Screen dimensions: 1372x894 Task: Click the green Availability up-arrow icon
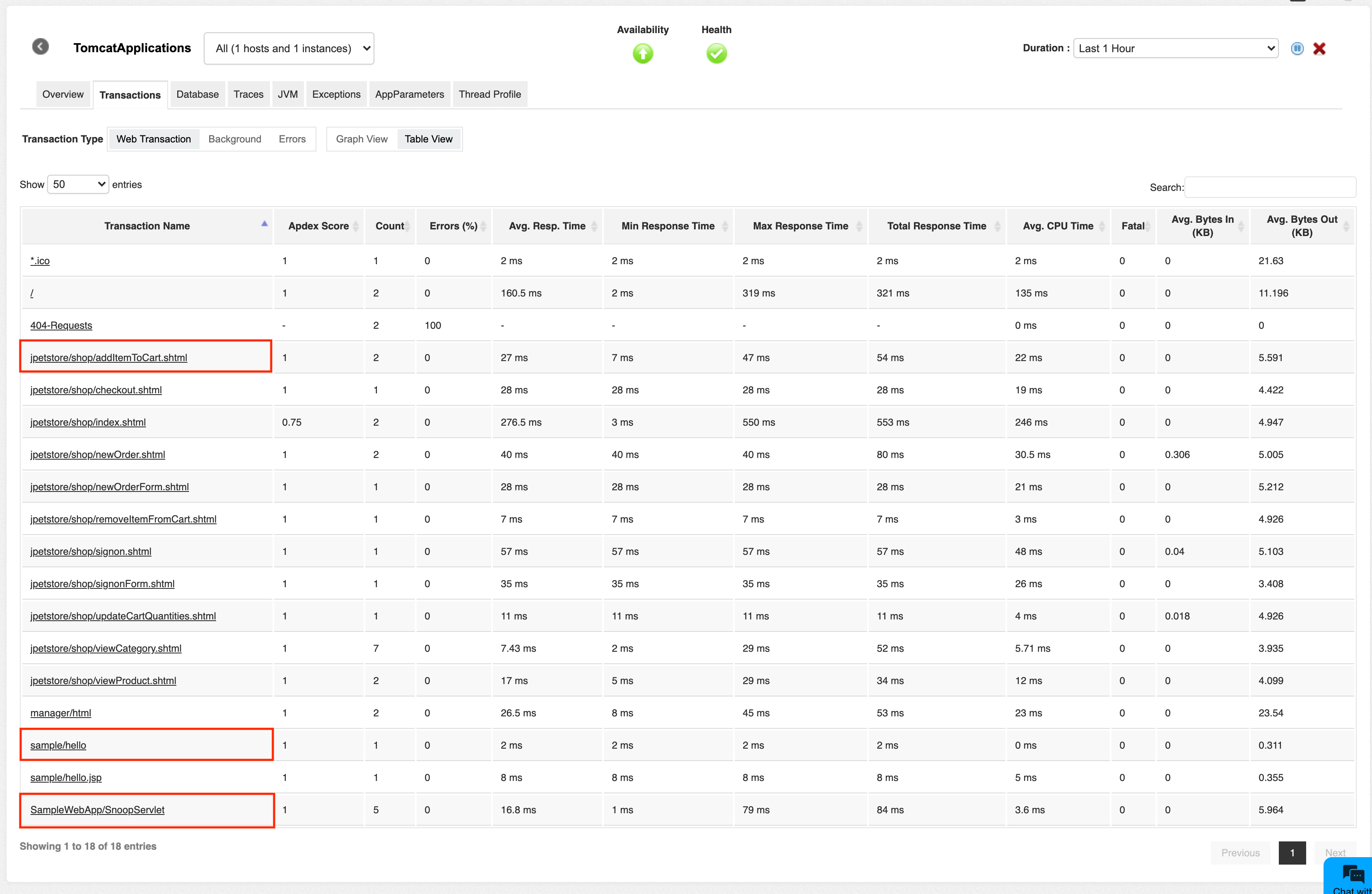point(643,53)
